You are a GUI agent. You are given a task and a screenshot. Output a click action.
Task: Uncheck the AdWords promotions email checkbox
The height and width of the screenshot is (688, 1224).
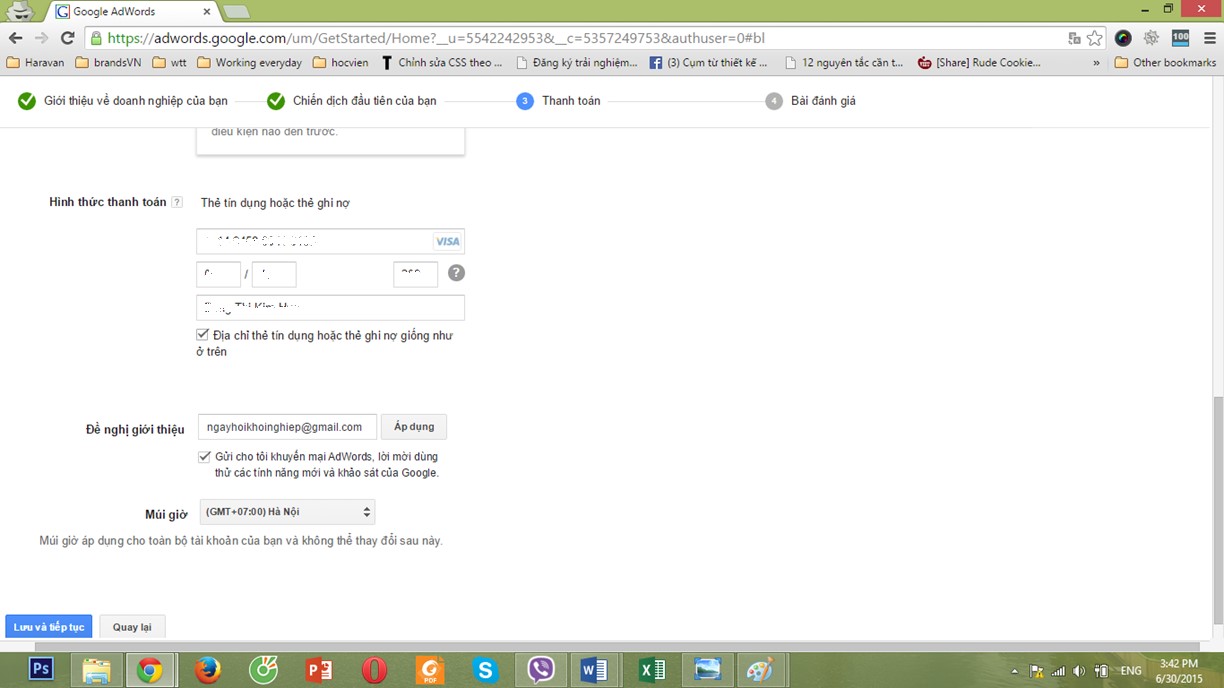coord(204,457)
